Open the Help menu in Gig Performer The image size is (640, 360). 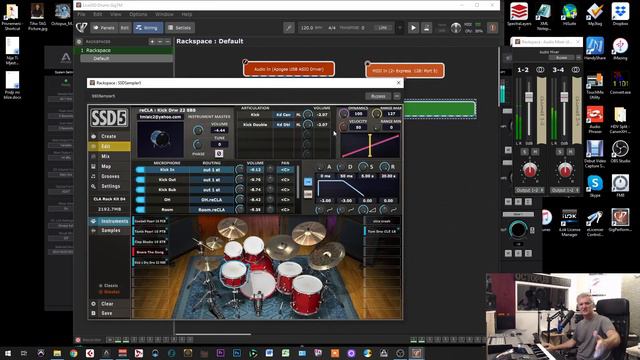[187, 14]
